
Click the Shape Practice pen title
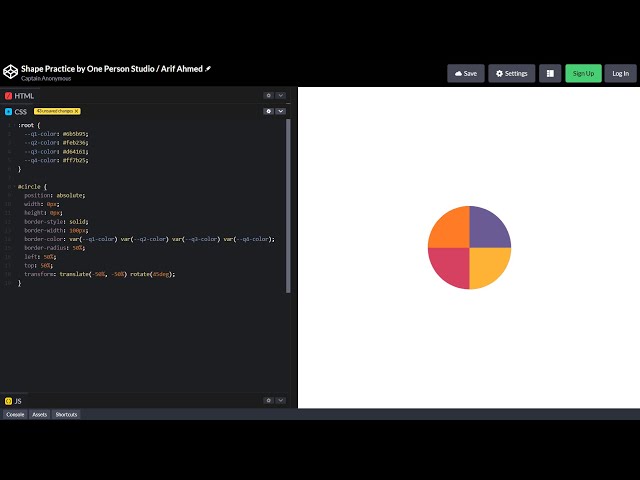coord(112,69)
